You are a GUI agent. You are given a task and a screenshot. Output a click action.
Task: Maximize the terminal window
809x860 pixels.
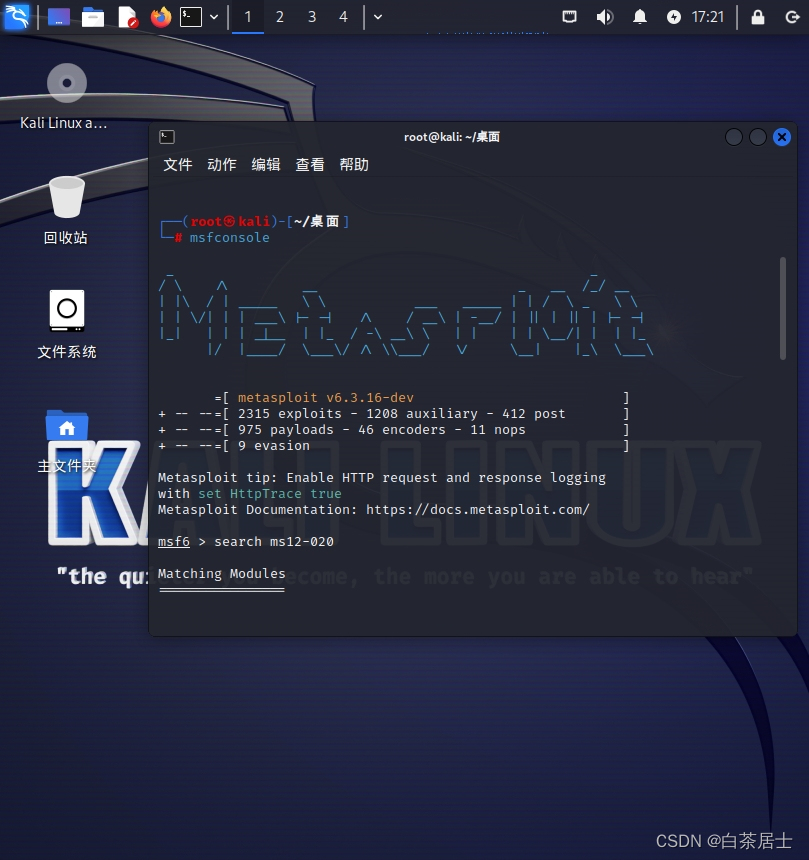pyautogui.click(x=757, y=137)
